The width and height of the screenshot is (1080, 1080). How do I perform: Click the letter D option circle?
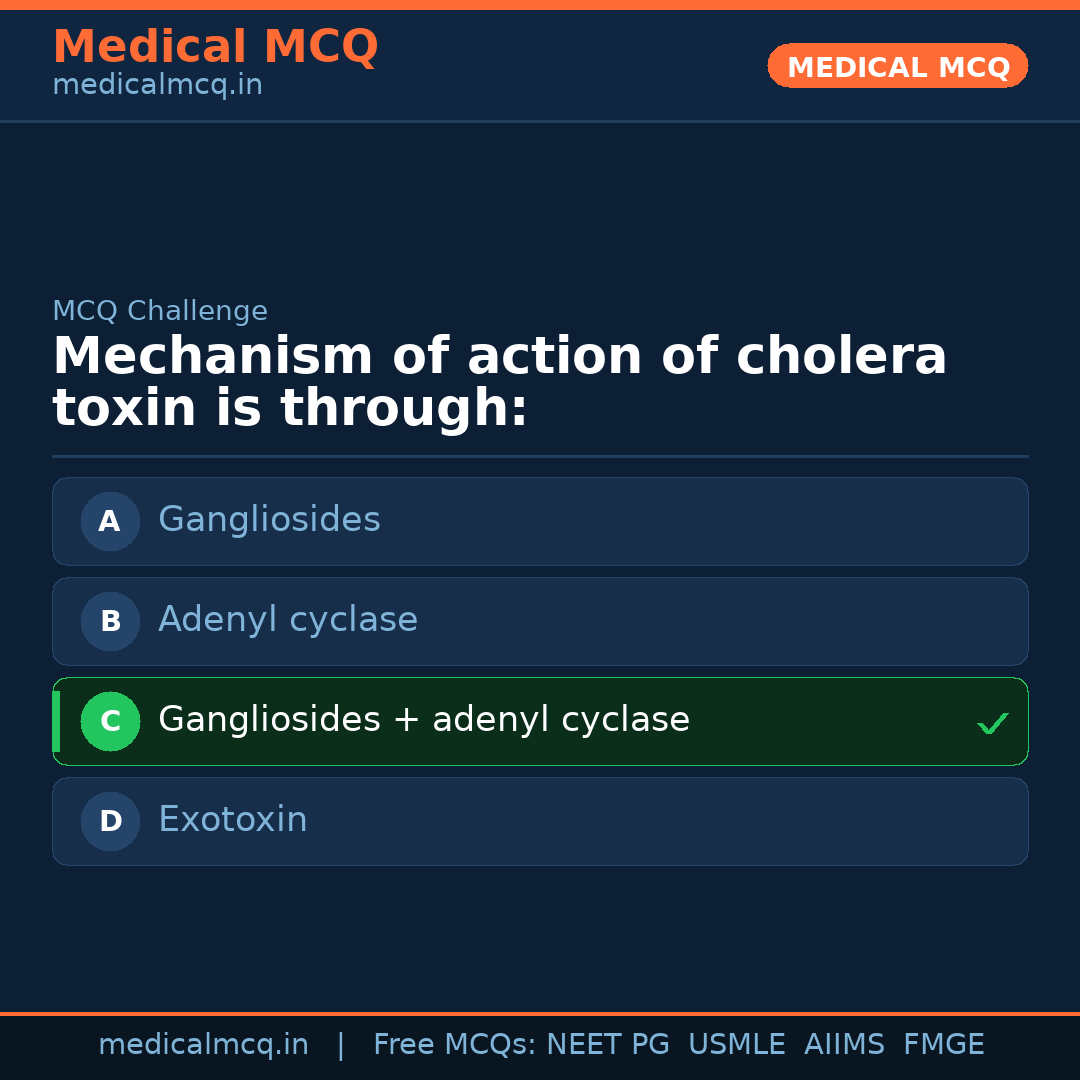[x=110, y=821]
